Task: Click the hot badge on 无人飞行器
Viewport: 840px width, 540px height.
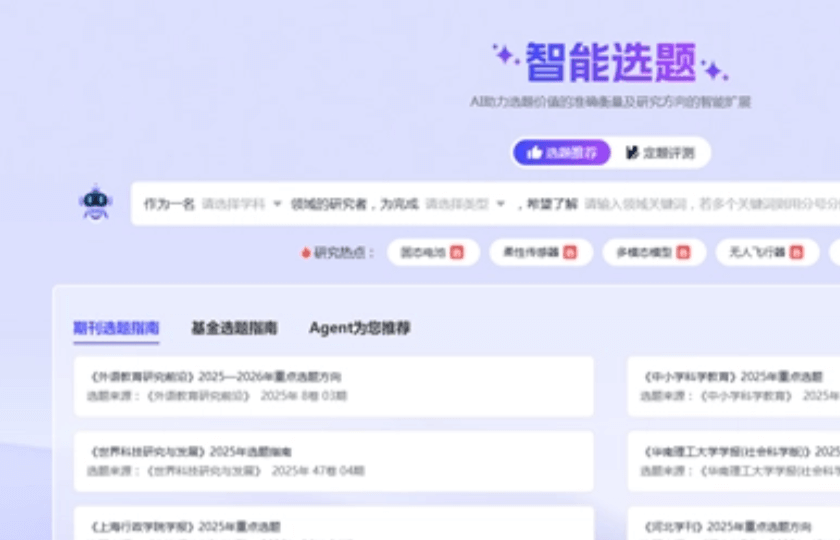Action: click(x=797, y=252)
